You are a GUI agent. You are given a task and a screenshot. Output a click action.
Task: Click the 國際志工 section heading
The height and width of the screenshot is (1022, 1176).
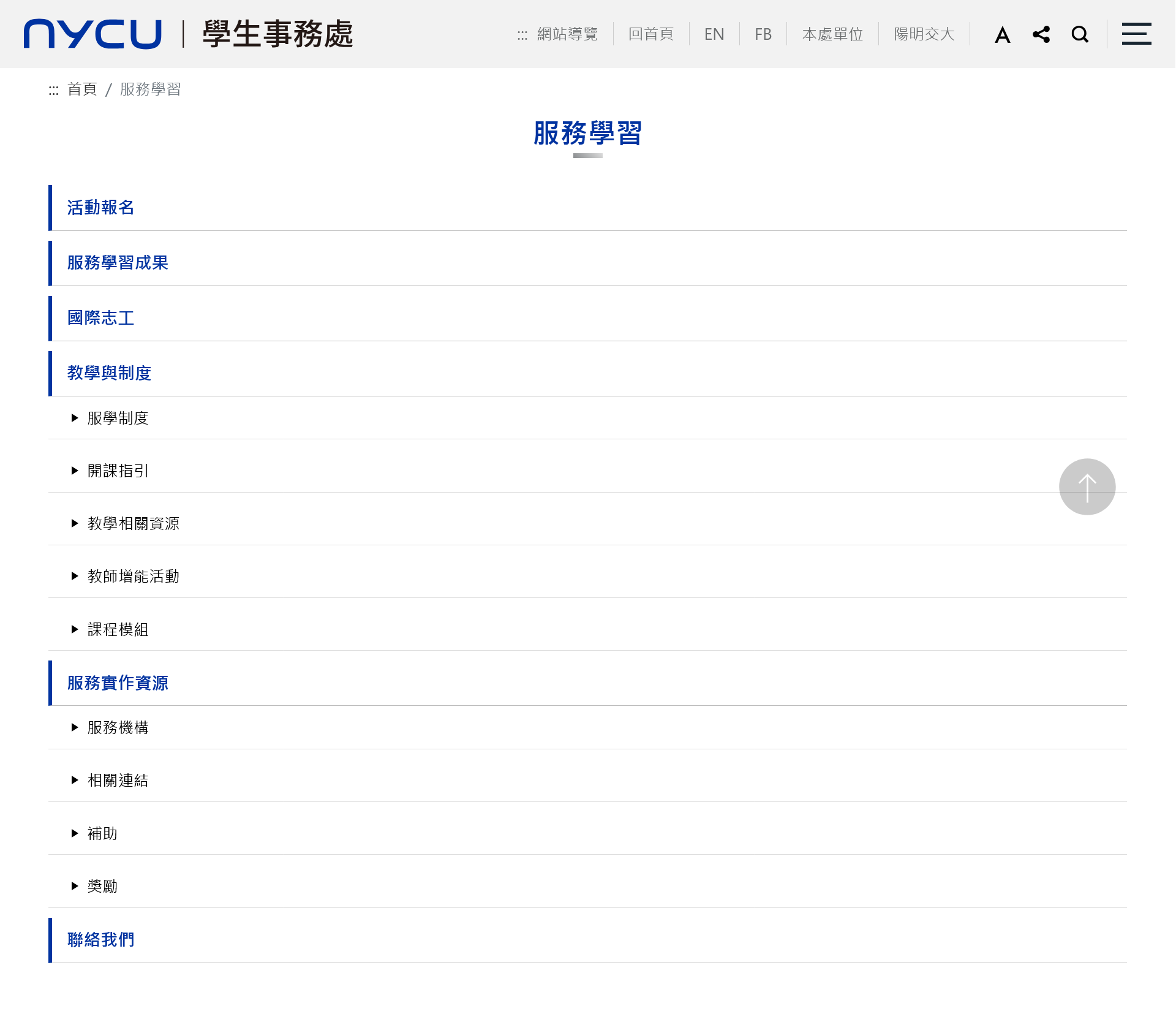(101, 318)
